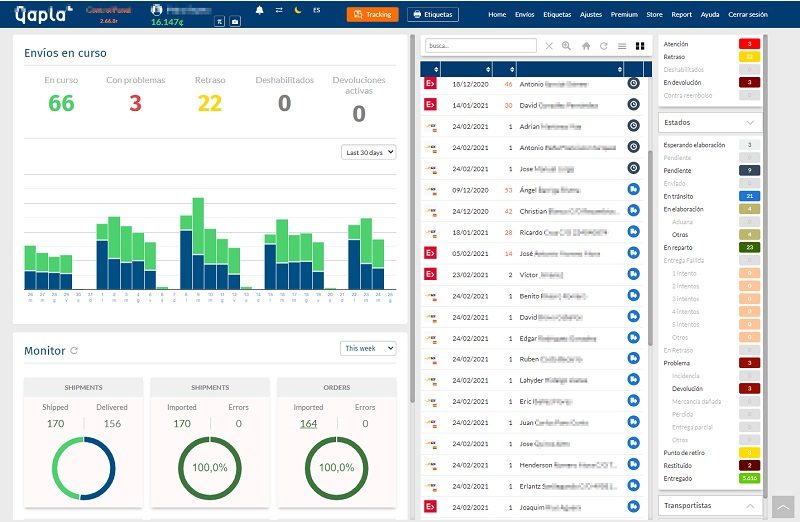Click the Qapla' logo
This screenshot has height=522, width=800.
pyautogui.click(x=43, y=14)
